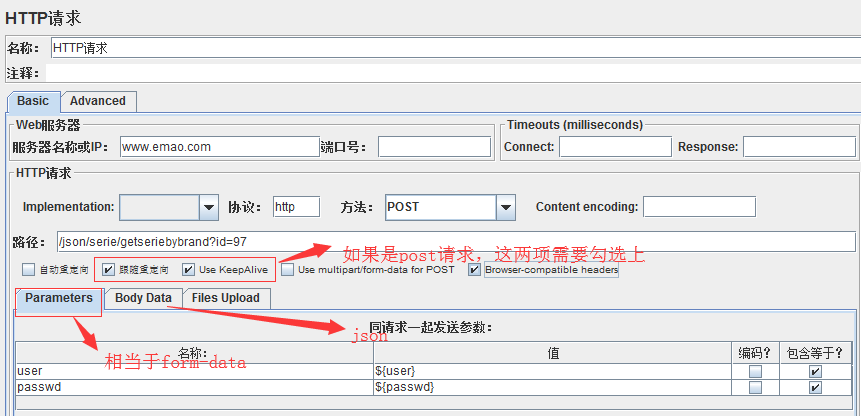Focus the Connect timeout field

point(614,147)
